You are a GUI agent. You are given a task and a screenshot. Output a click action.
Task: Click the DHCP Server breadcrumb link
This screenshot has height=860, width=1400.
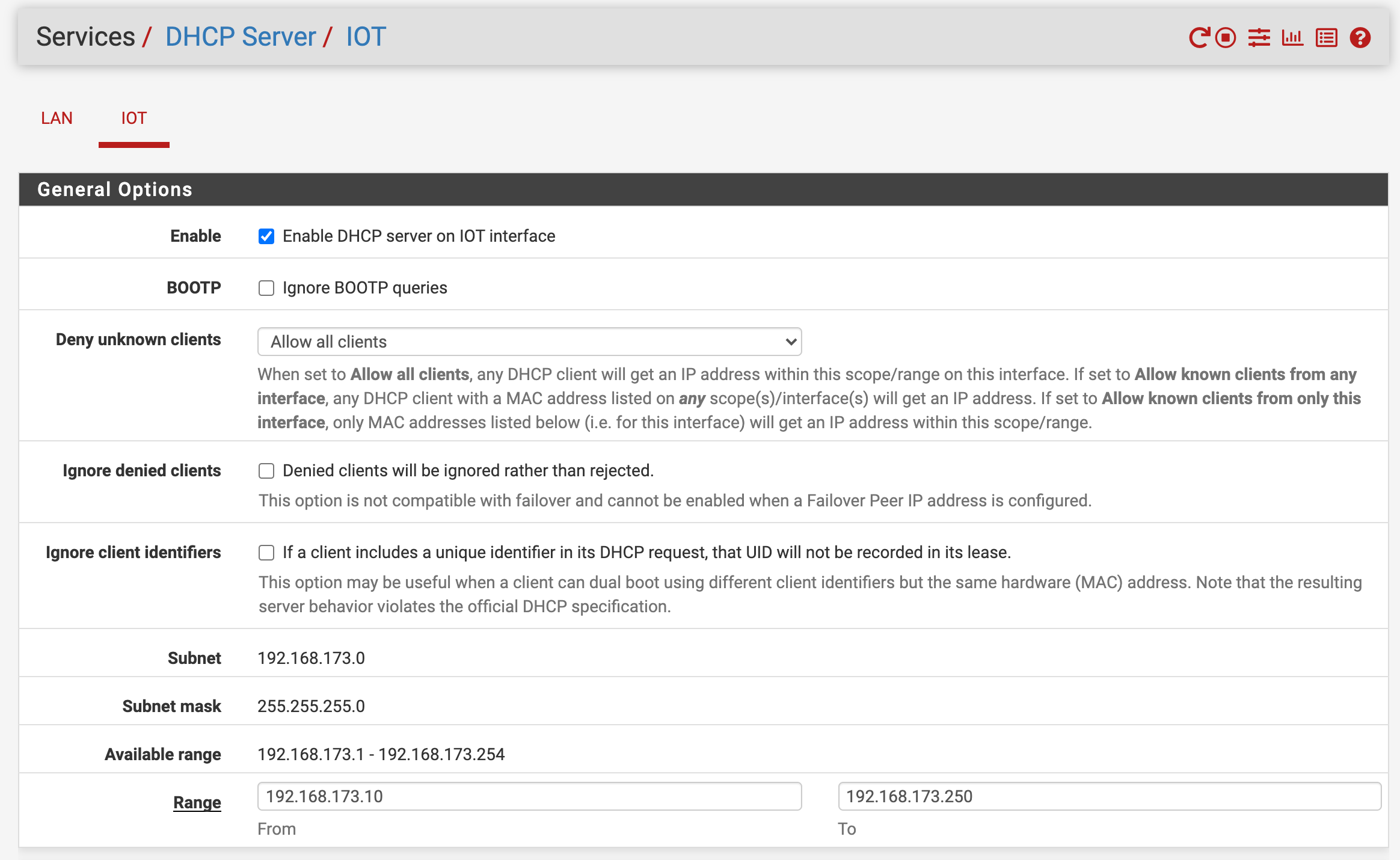tap(241, 37)
